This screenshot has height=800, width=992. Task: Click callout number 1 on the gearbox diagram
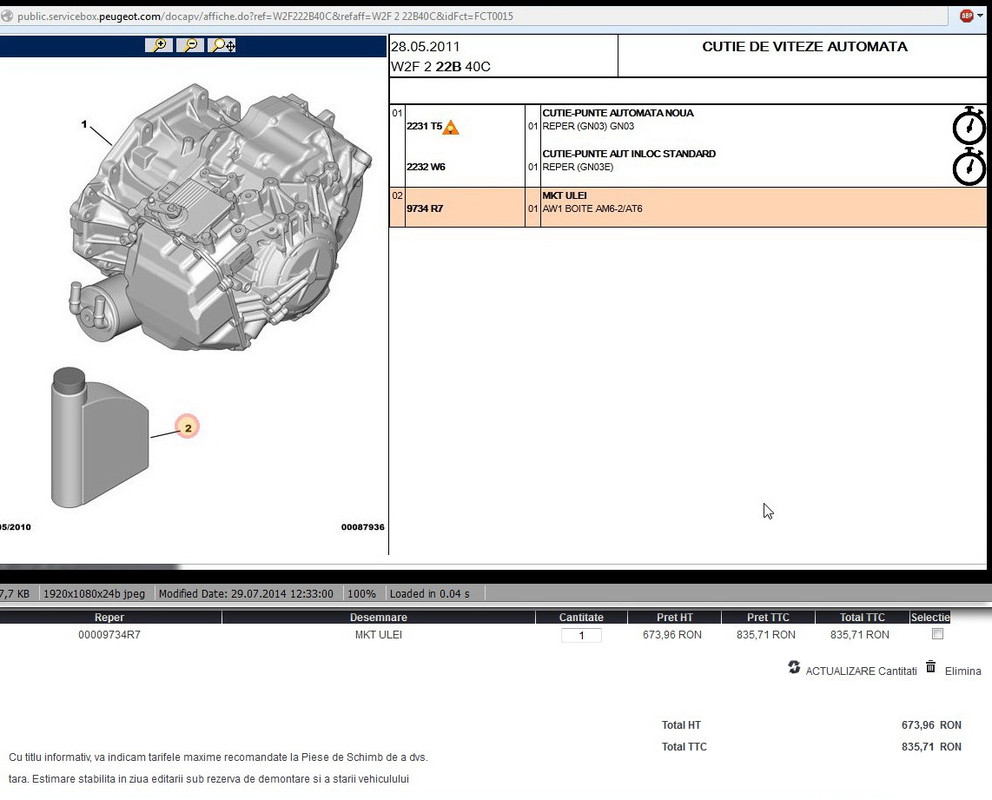(84, 125)
